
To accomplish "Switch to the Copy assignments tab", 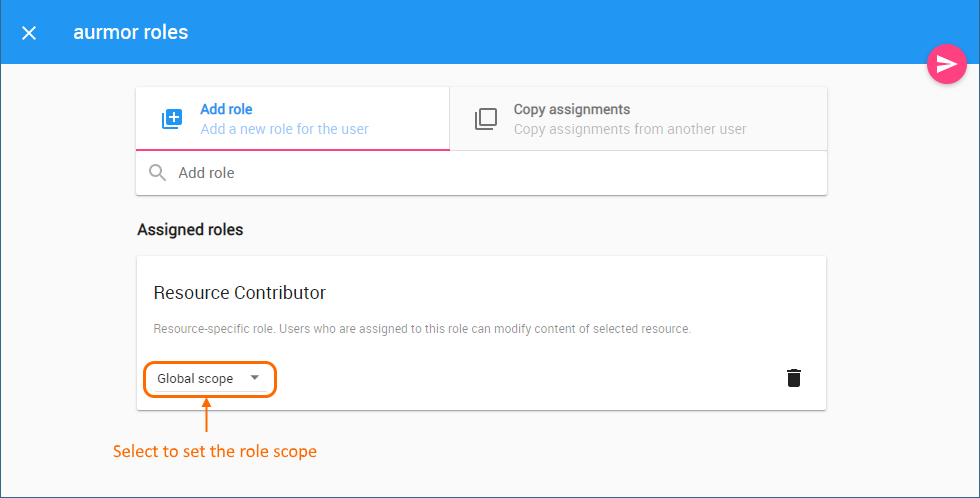I will pos(638,119).
